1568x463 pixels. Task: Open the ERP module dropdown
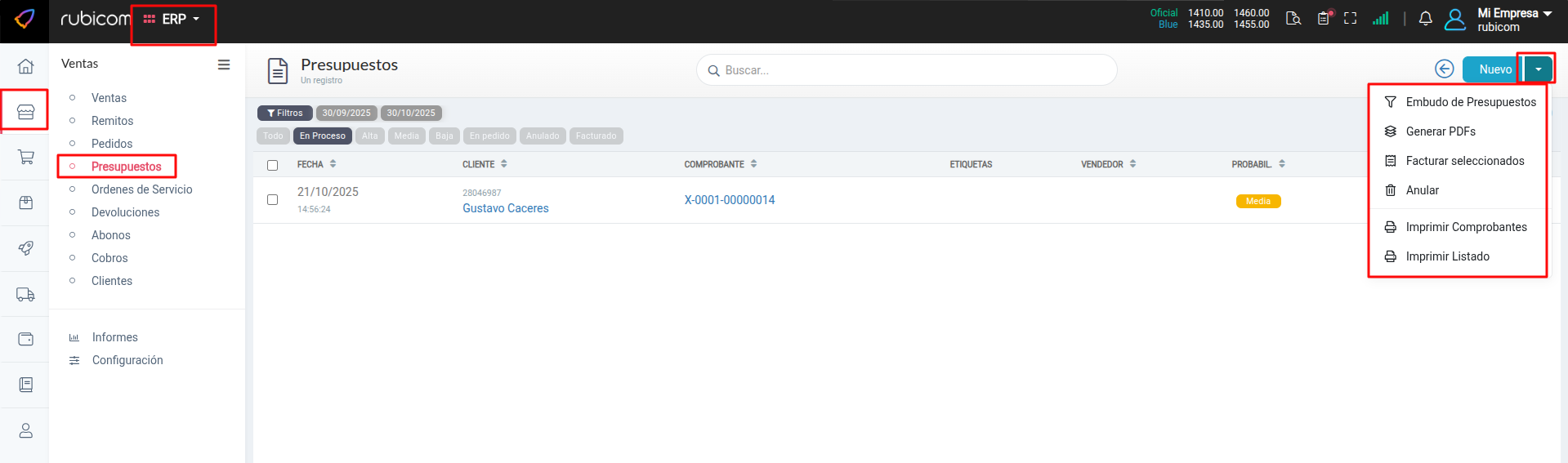click(x=172, y=19)
